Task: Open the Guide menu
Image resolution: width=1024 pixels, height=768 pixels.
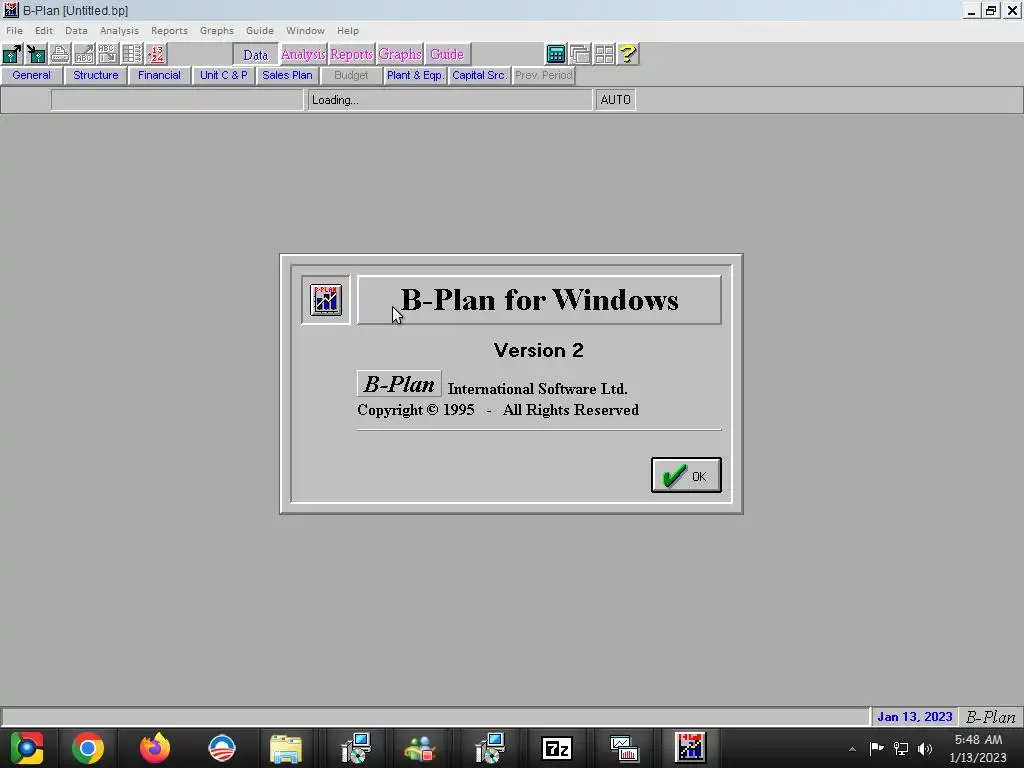Action: 260,31
